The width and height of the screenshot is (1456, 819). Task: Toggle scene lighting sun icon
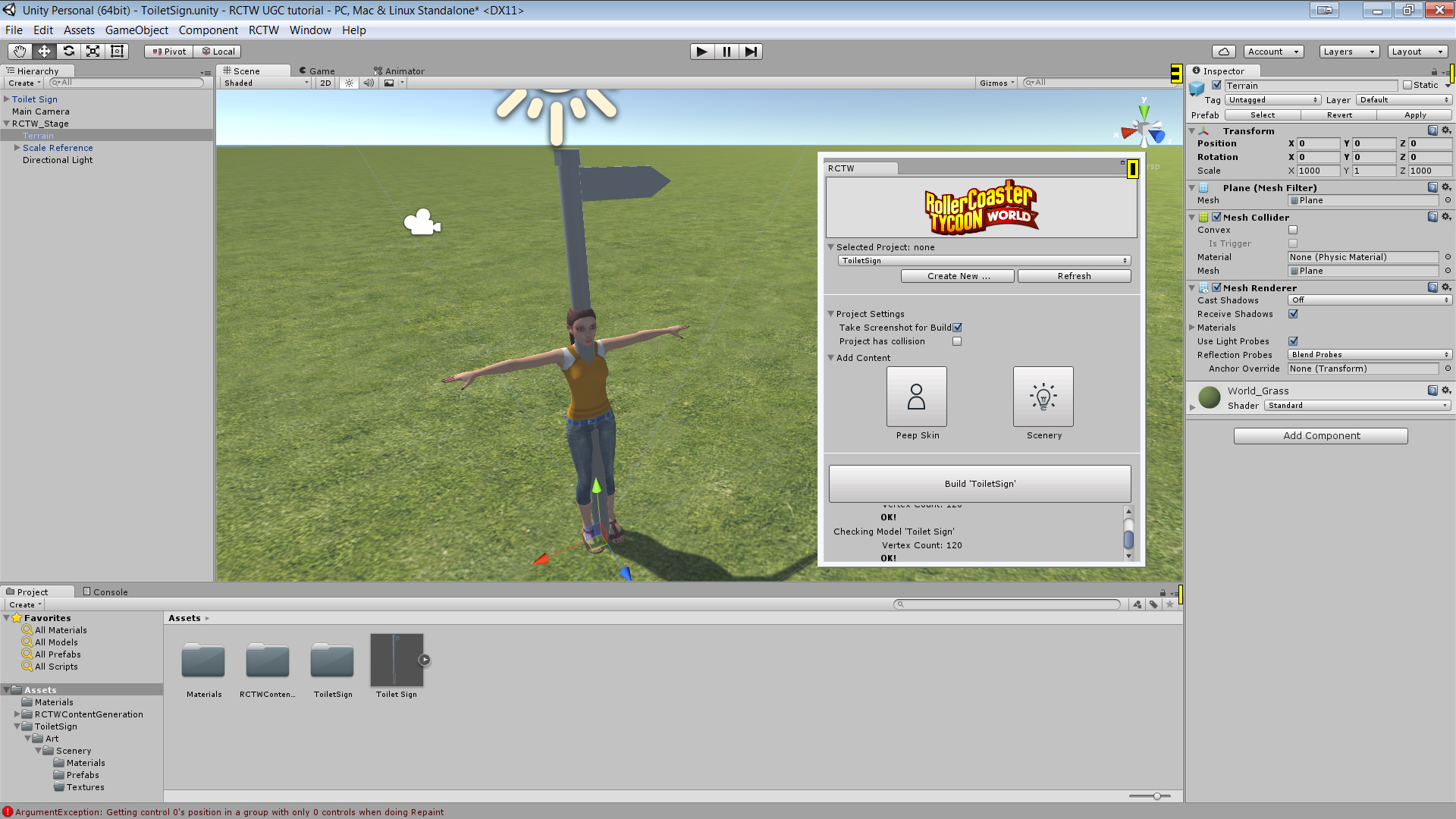[349, 83]
